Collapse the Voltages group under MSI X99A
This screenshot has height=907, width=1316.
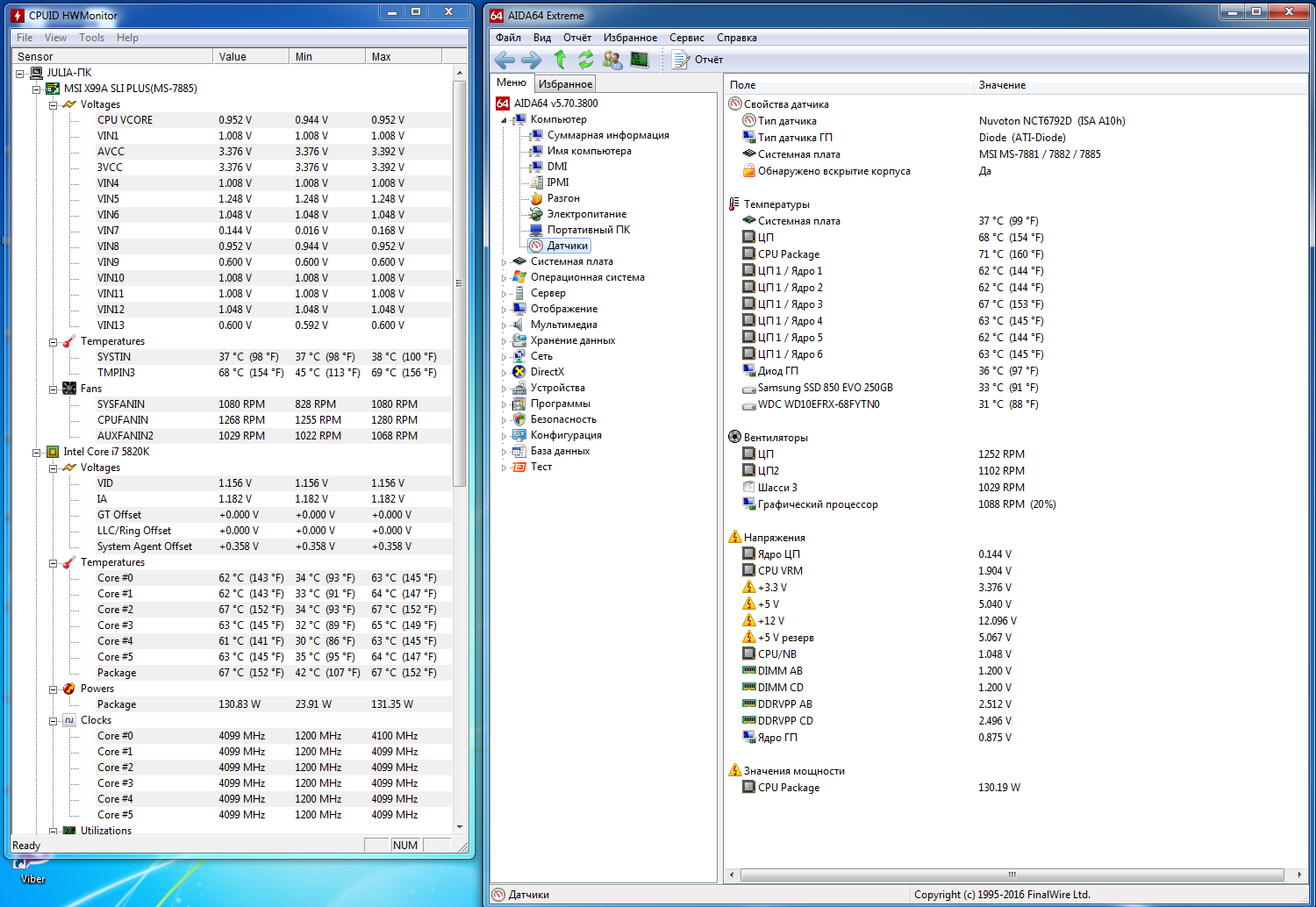coord(54,105)
